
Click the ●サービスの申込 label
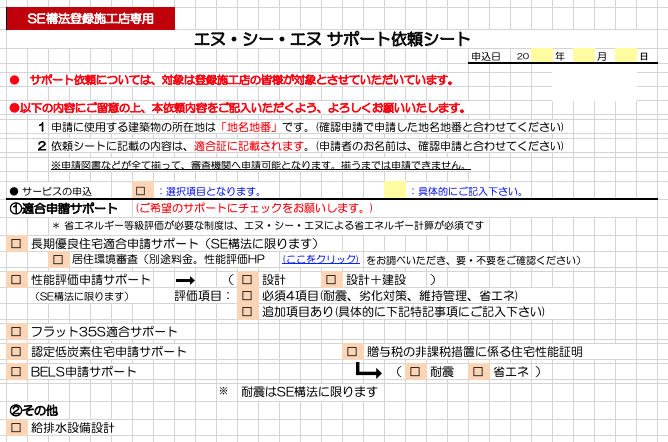[51, 191]
